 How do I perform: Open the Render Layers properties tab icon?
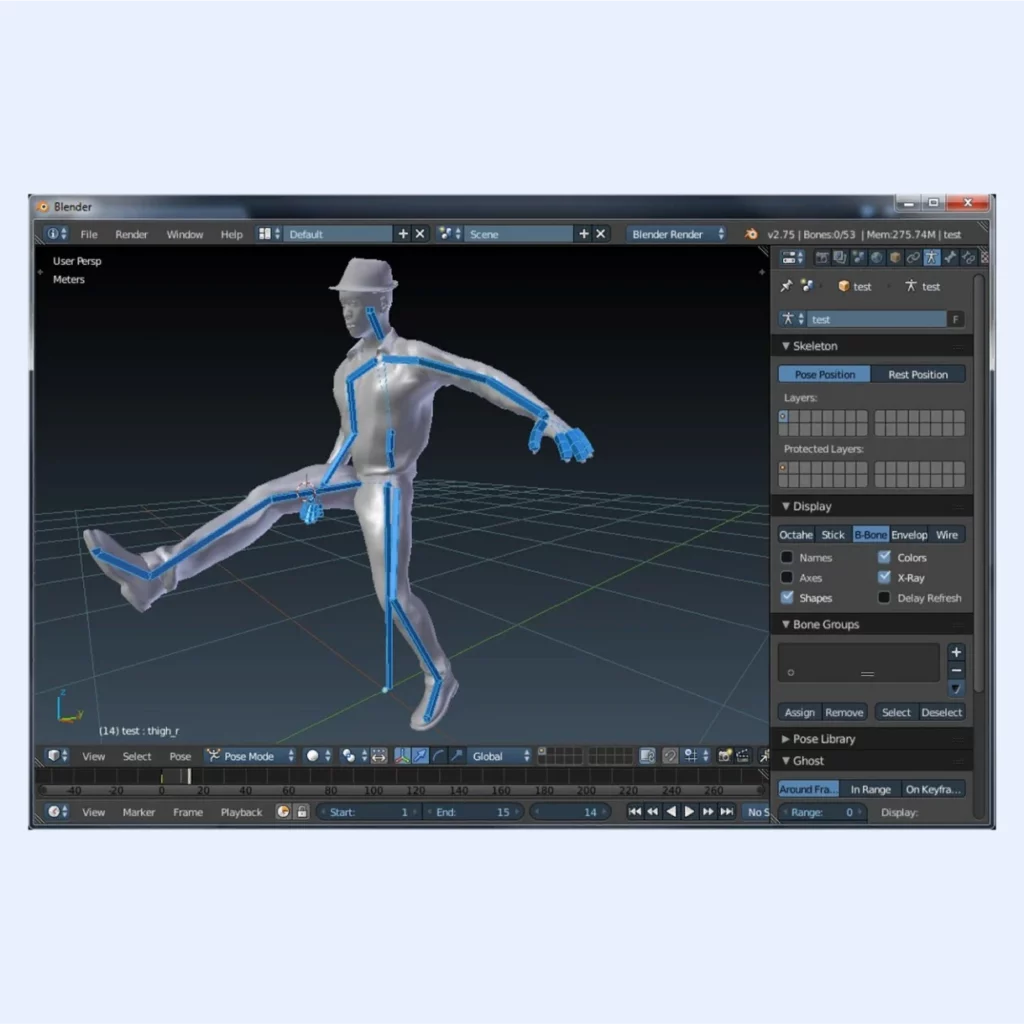[x=840, y=258]
